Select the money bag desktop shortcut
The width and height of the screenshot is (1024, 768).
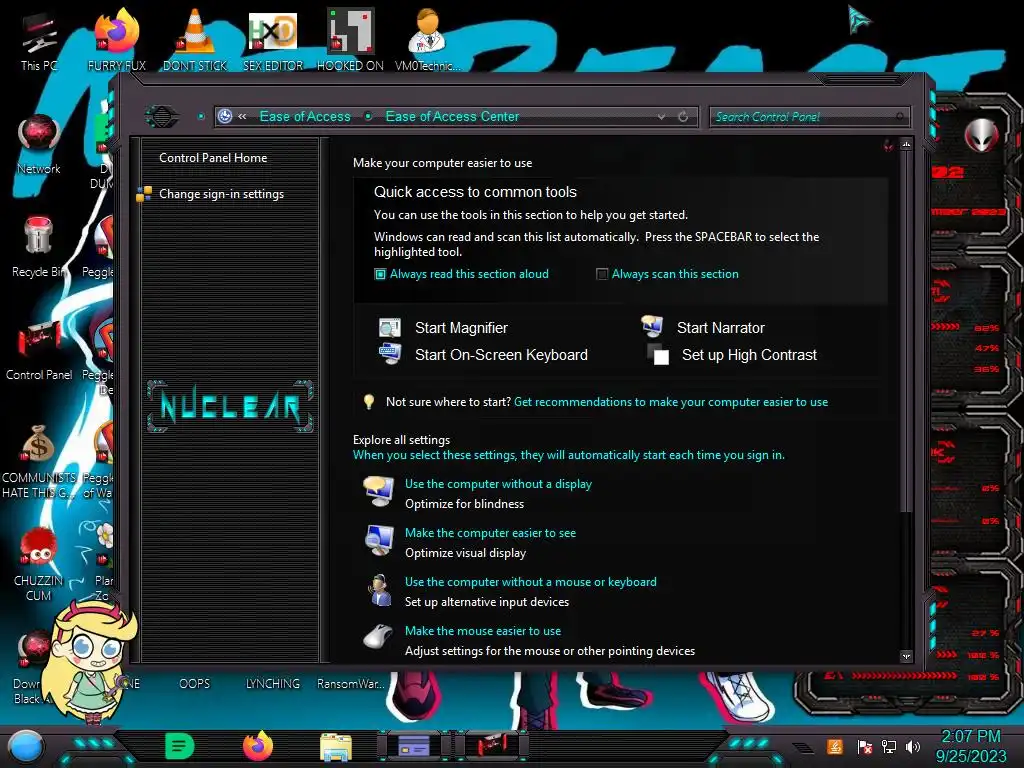pos(38,461)
